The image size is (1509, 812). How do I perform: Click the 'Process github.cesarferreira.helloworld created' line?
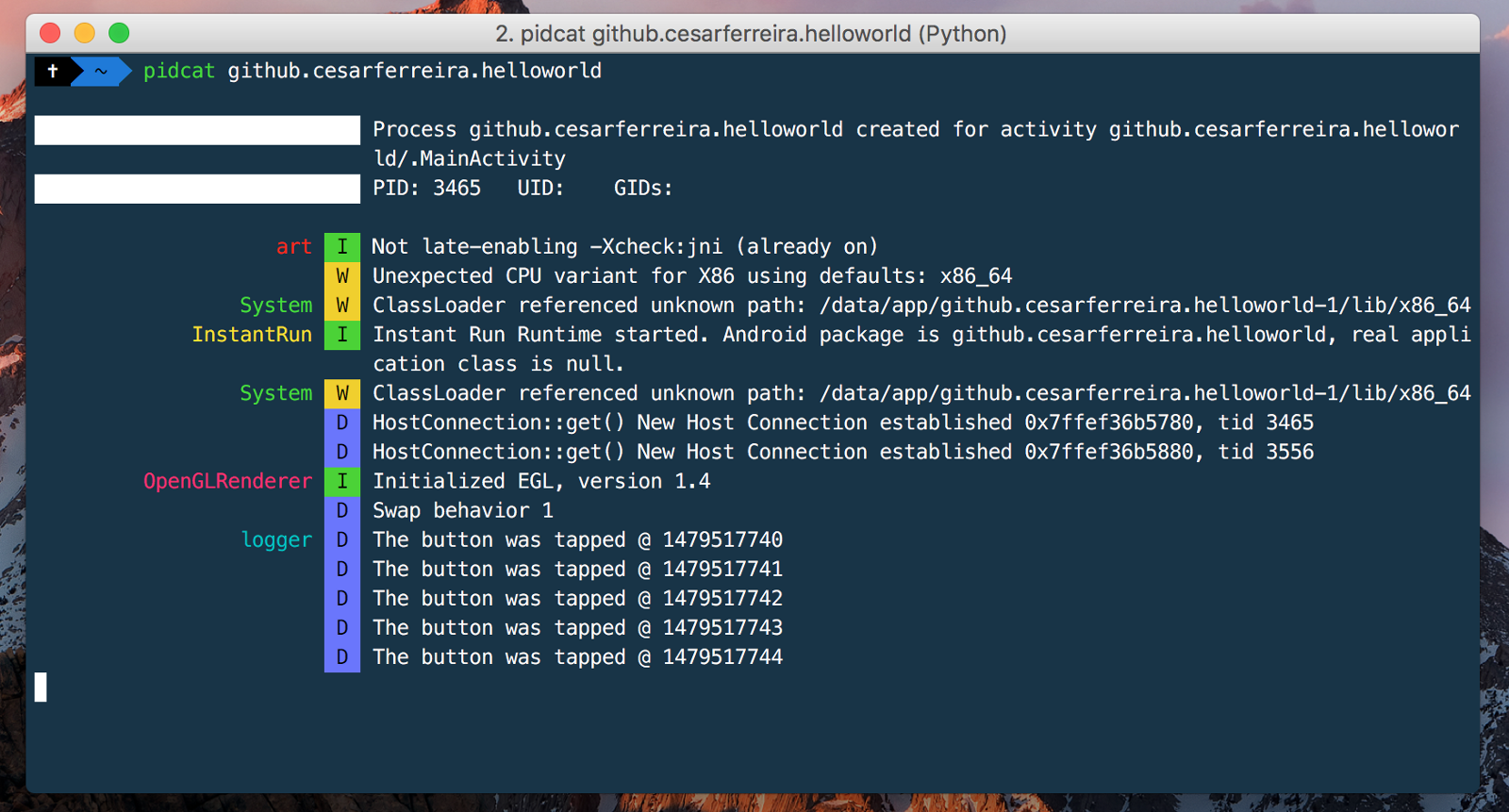pyautogui.click(x=916, y=129)
